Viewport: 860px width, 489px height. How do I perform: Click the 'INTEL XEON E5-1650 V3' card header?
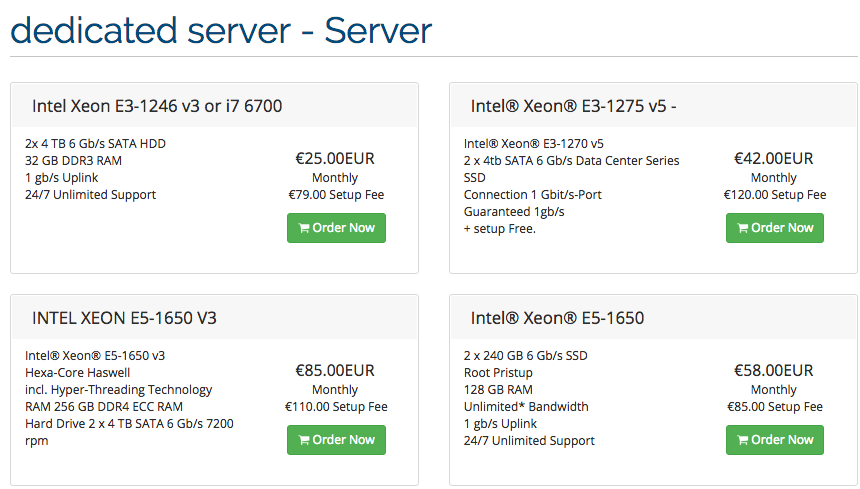(x=124, y=318)
